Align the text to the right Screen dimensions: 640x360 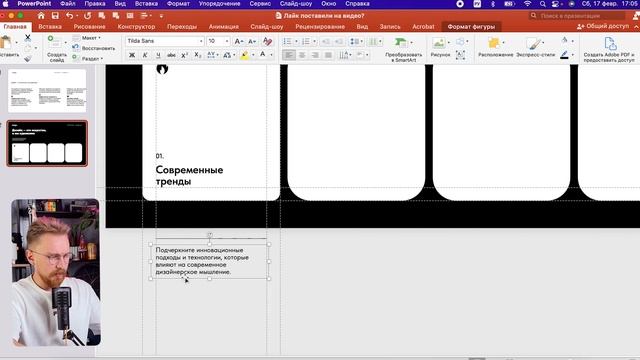[x=315, y=55]
